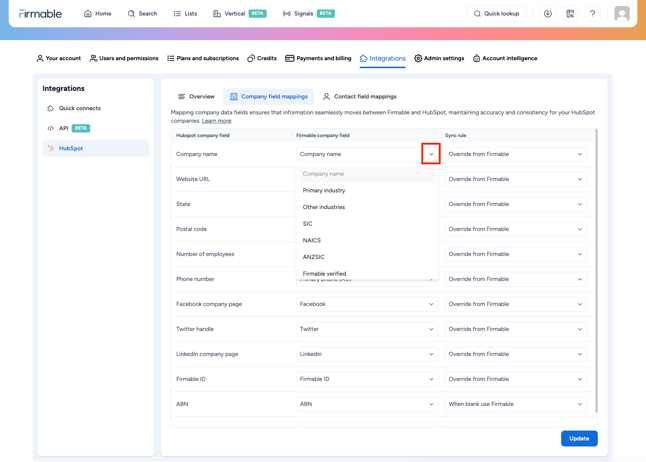Choose Primary industry from dropdown list

point(367,190)
